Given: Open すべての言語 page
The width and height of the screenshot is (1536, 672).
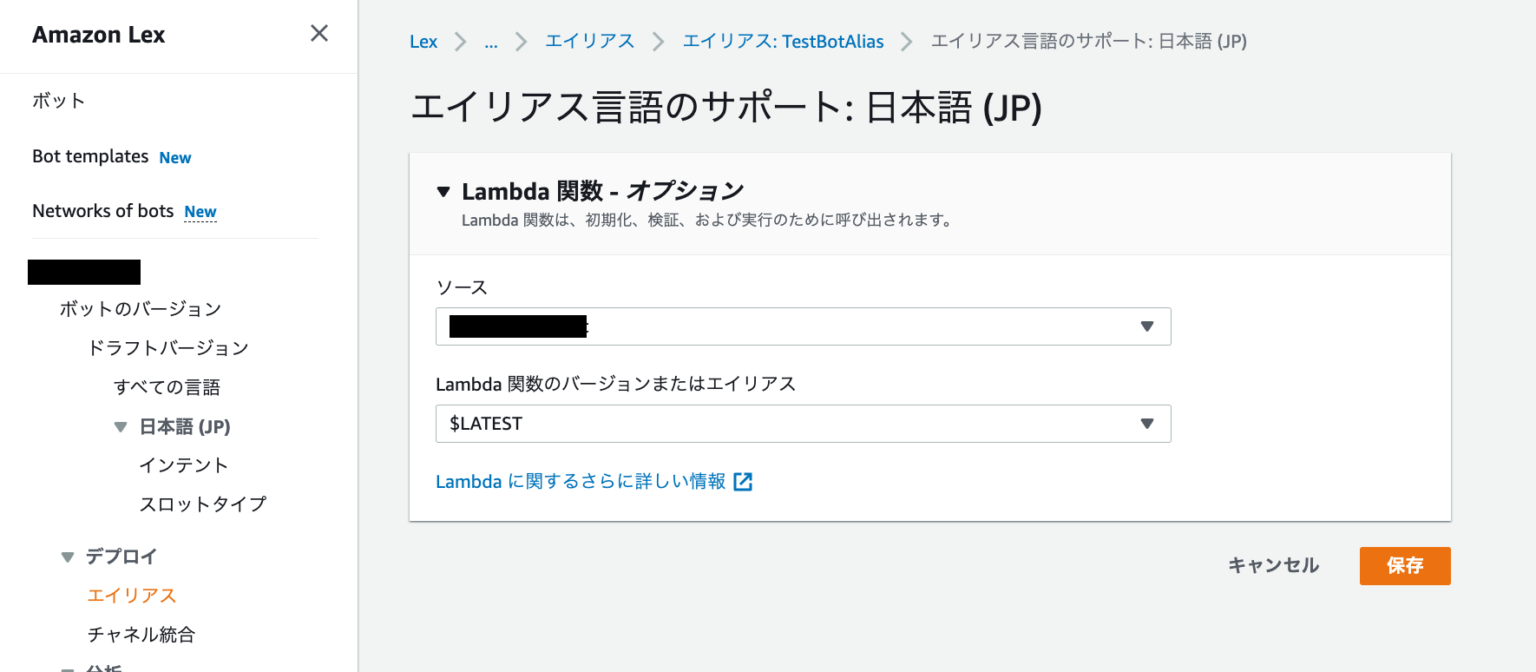Looking at the screenshot, I should click(166, 387).
